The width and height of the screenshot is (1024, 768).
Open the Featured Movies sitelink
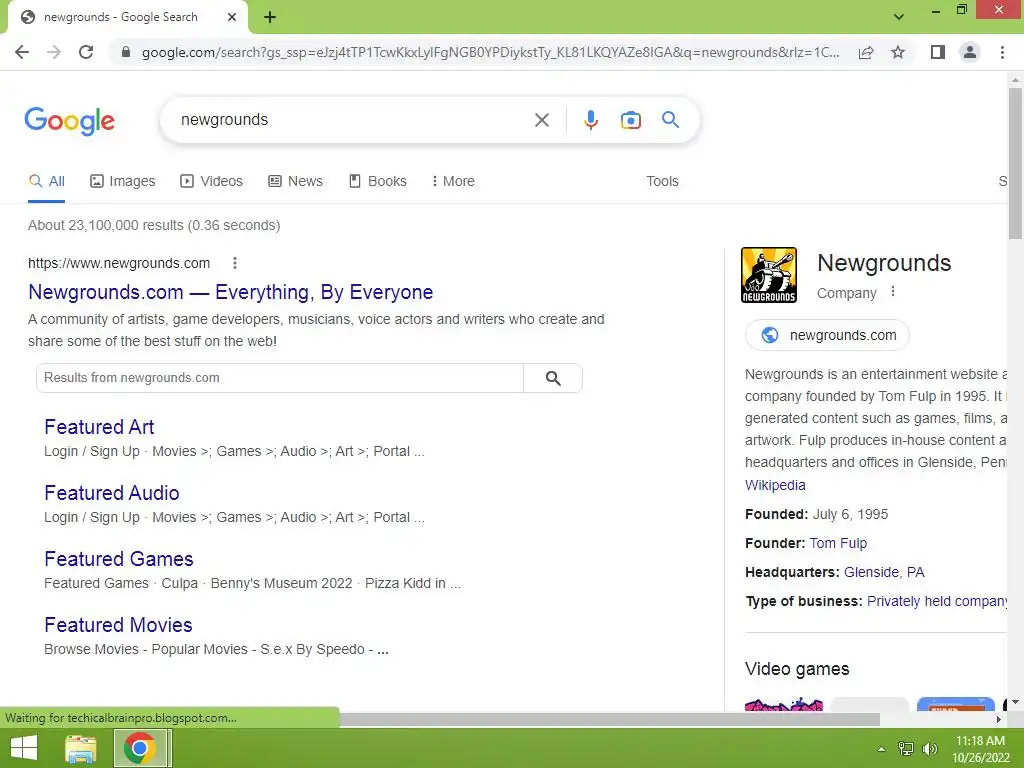coord(118,625)
